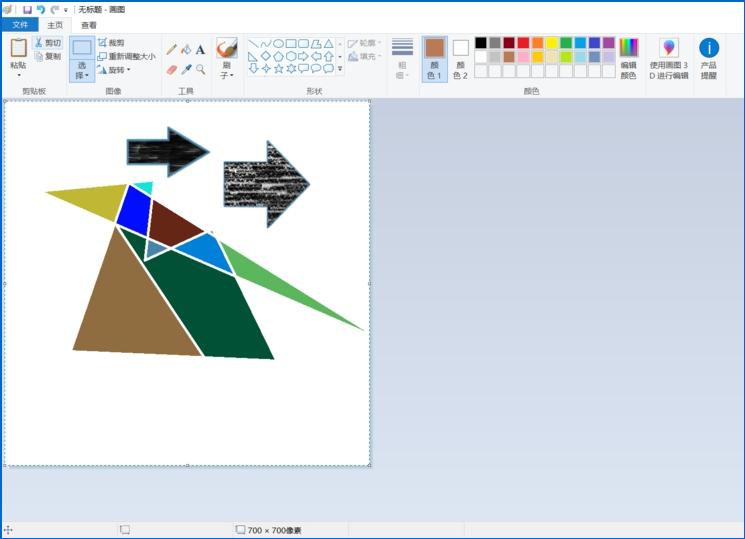
Task: Select the Diamond shape
Action: (x=266, y=57)
